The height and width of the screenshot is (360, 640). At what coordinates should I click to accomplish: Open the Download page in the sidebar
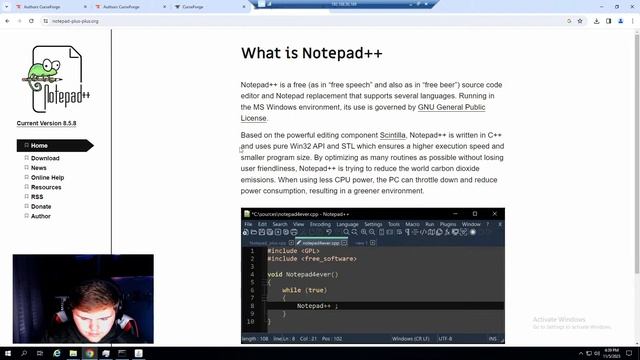tap(45, 158)
